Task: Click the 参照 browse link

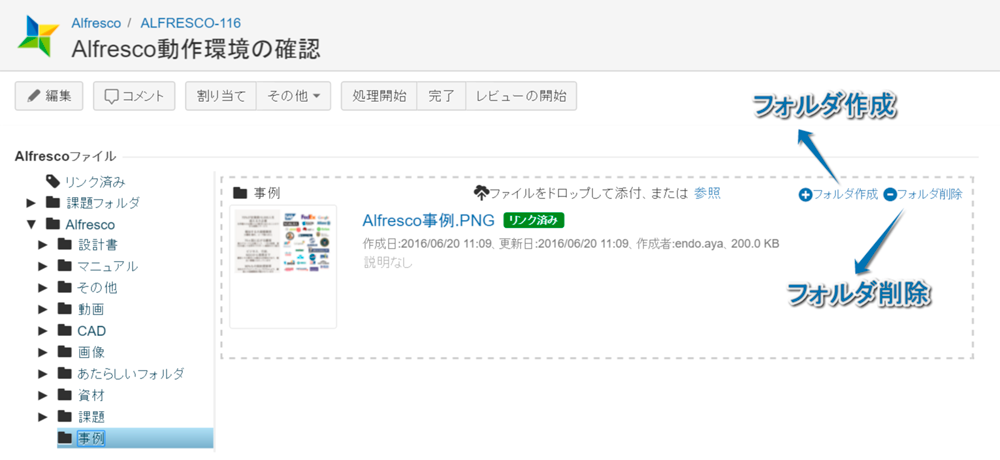Action: point(707,193)
